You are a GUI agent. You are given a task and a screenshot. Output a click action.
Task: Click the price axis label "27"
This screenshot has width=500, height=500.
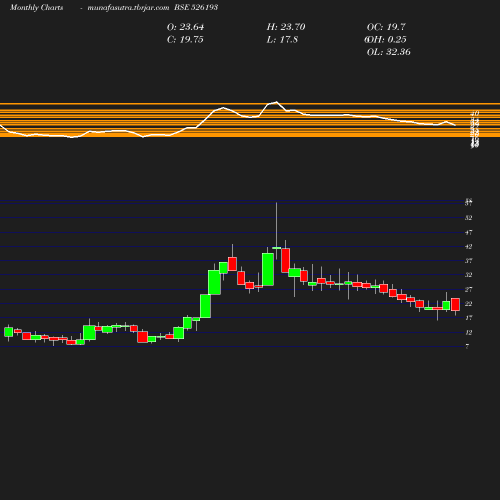coord(469,289)
